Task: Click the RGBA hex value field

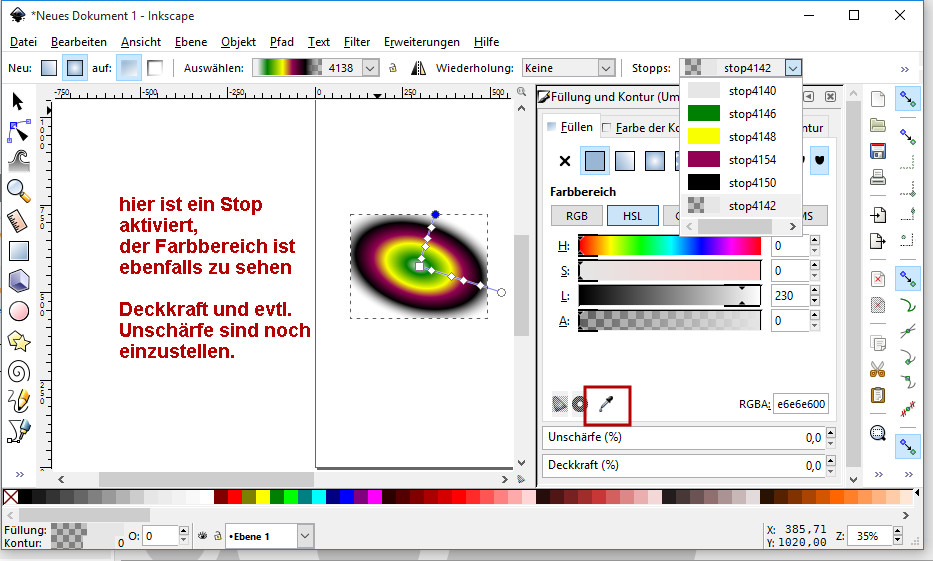Action: [x=800, y=404]
